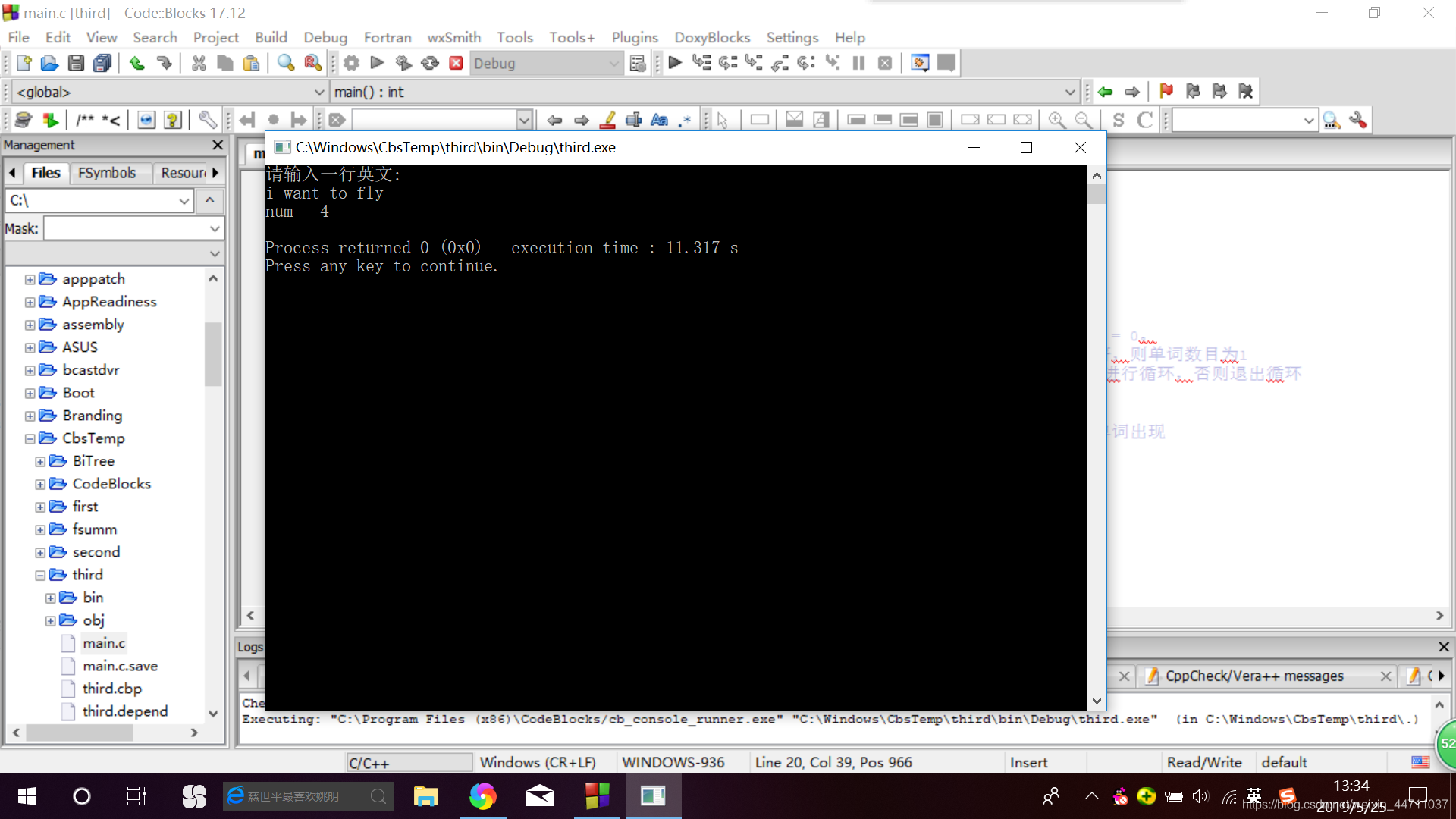1456x819 pixels.
Task: Click the Doxygen help question icon
Action: 173,120
